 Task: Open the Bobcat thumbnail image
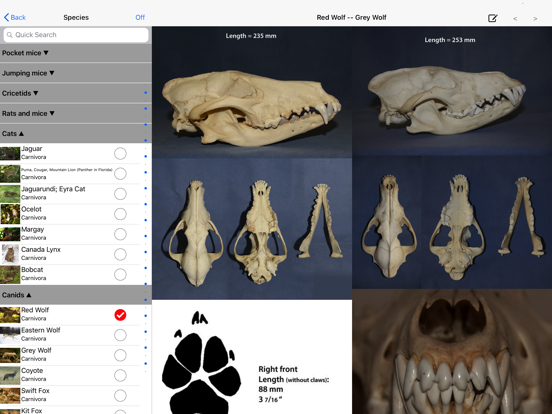(10, 275)
